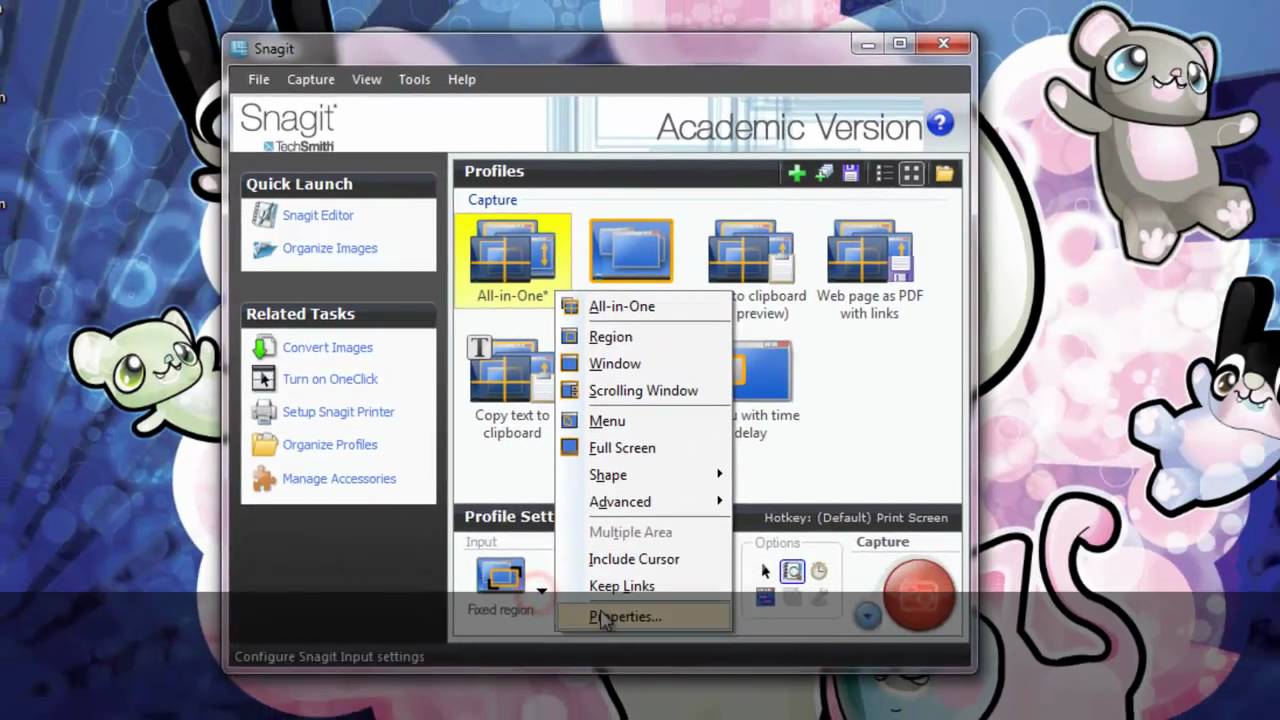The image size is (1280, 720).
Task: Click the Fixed region input icon
Action: pos(501,576)
